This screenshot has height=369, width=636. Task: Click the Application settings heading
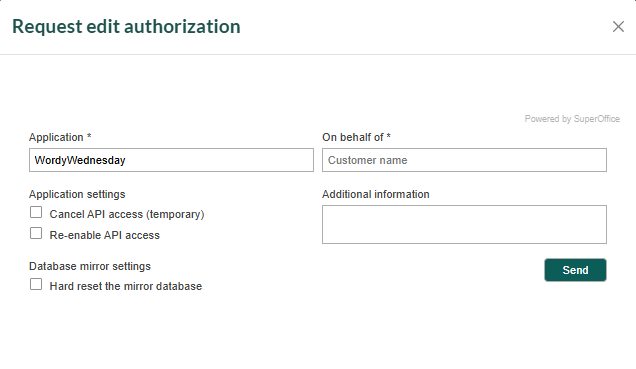coord(77,194)
